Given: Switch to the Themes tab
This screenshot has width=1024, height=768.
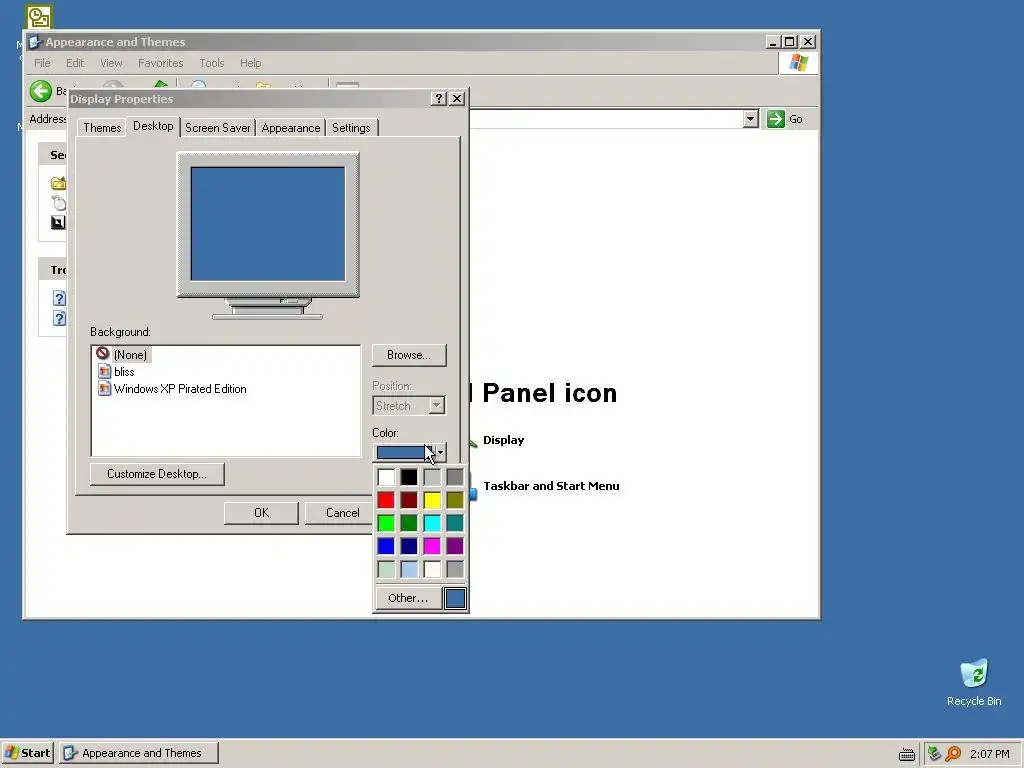Looking at the screenshot, I should pos(102,127).
